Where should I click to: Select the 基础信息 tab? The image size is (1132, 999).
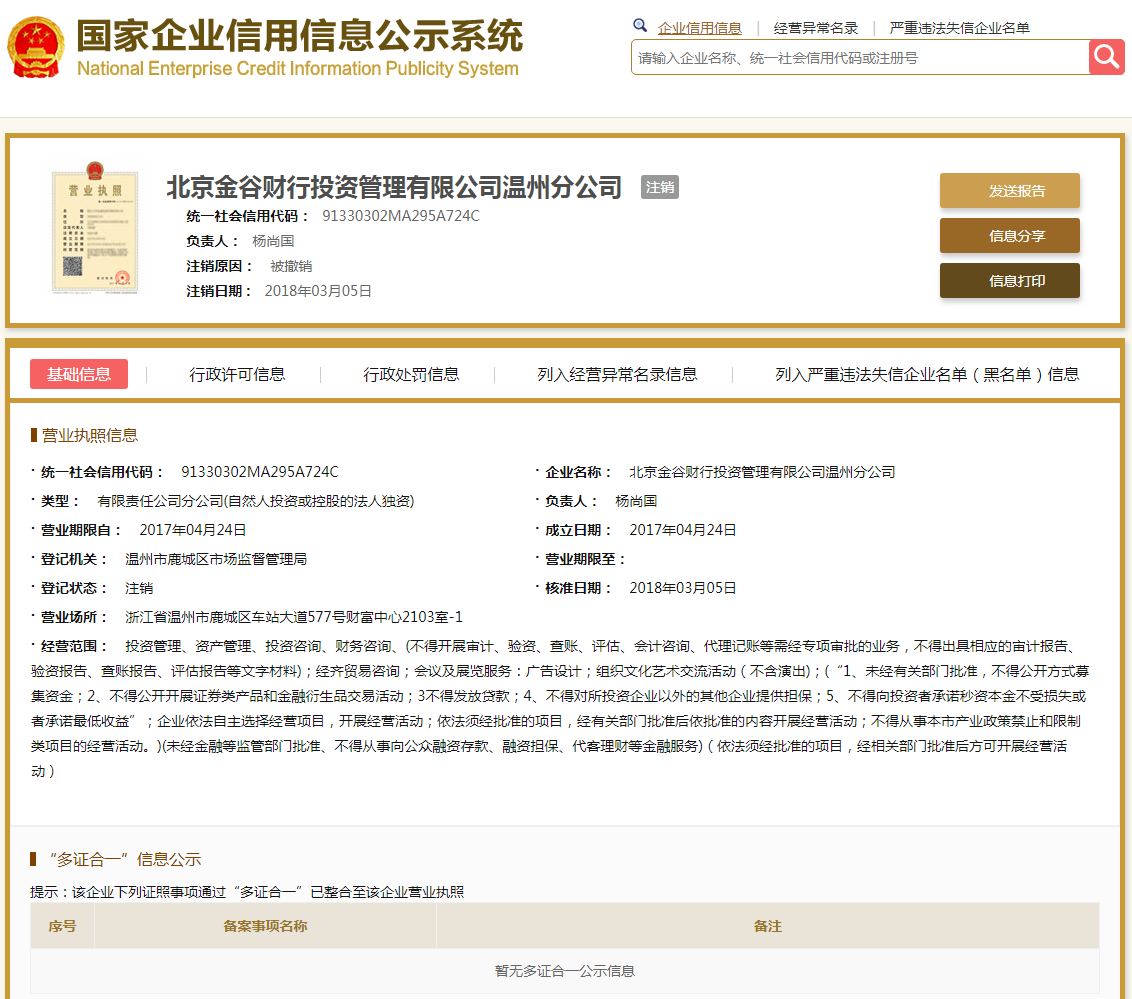tap(79, 374)
